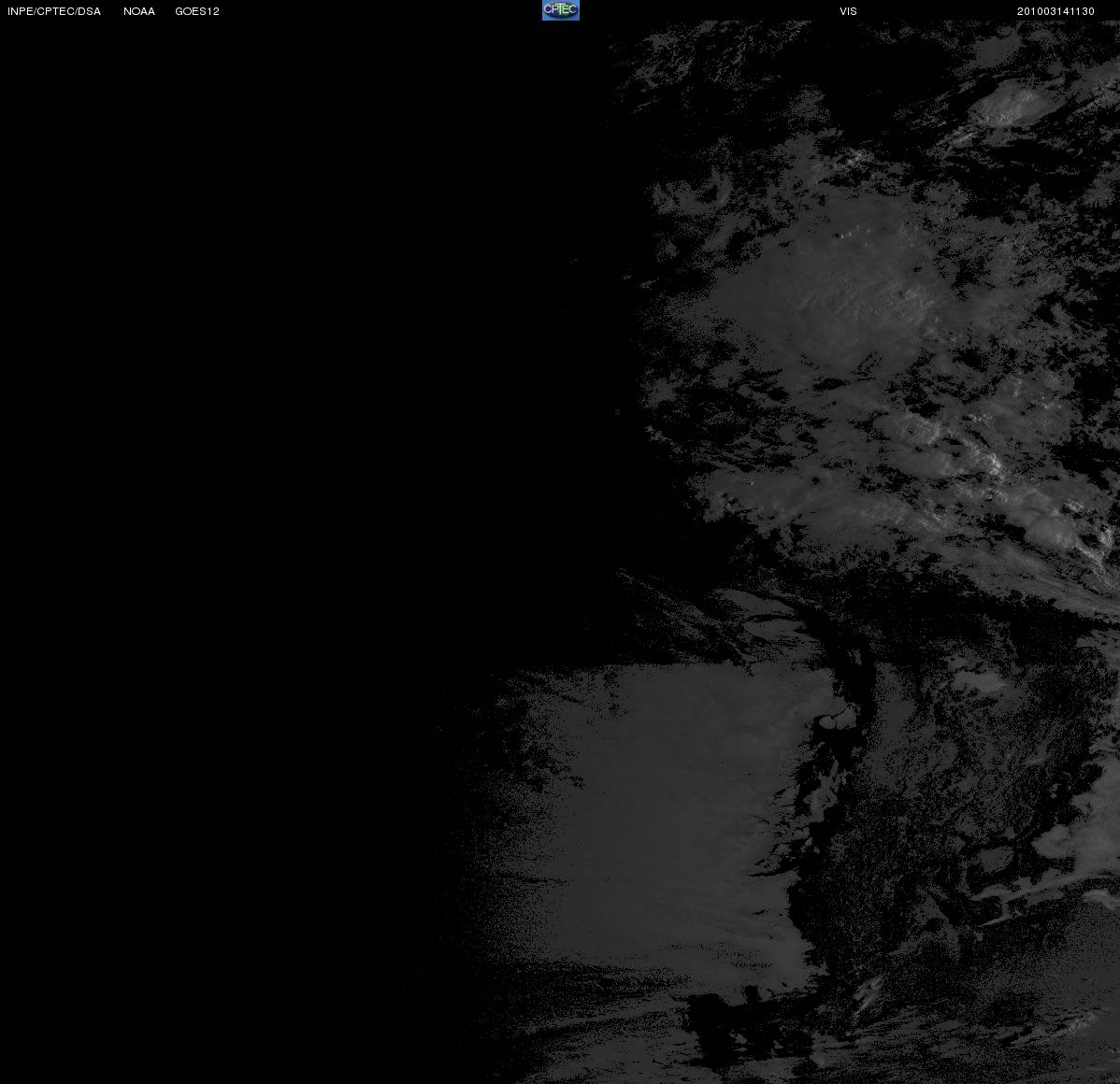Click the CPTEC logo at top center
The image size is (1120, 1084).
561,10
